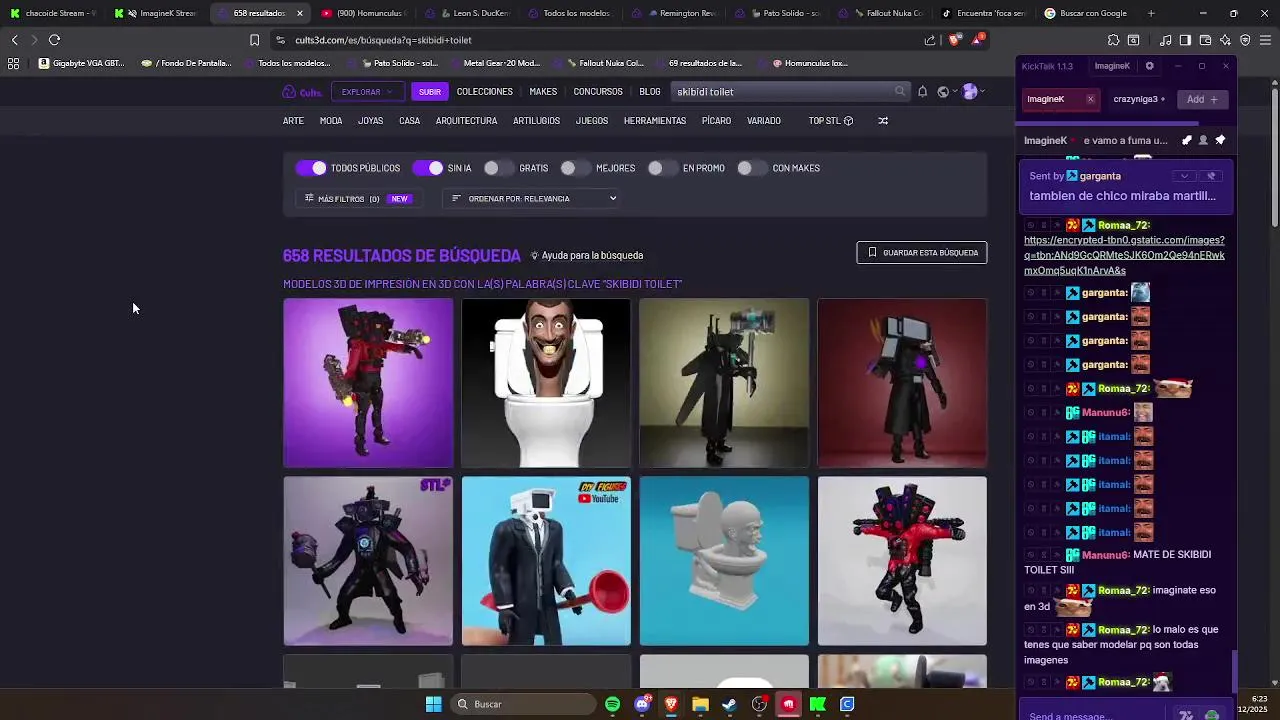Image resolution: width=1280 pixels, height=720 pixels.
Task: Open the apps grid icon in bookmarks bar
Action: (x=13, y=63)
